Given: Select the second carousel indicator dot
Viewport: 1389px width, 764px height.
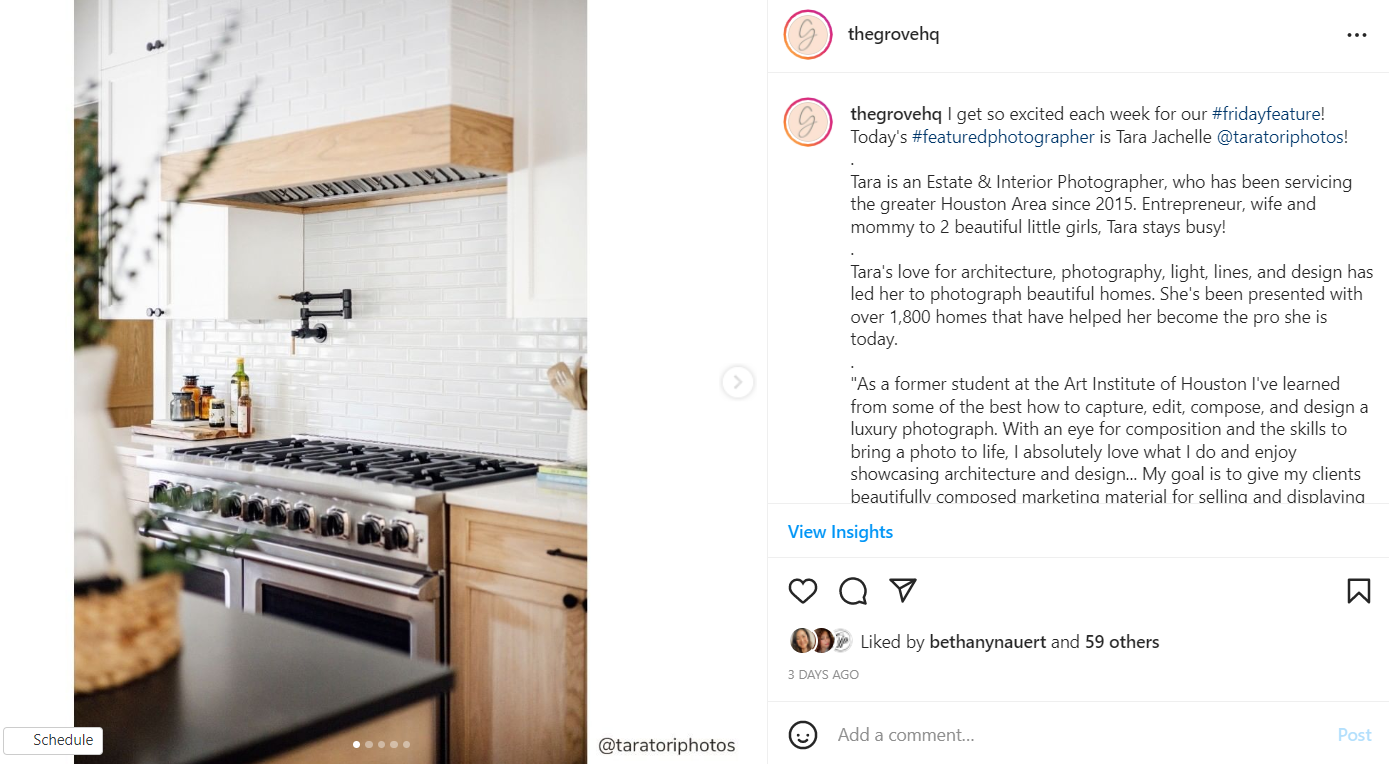Looking at the screenshot, I should click(x=369, y=744).
